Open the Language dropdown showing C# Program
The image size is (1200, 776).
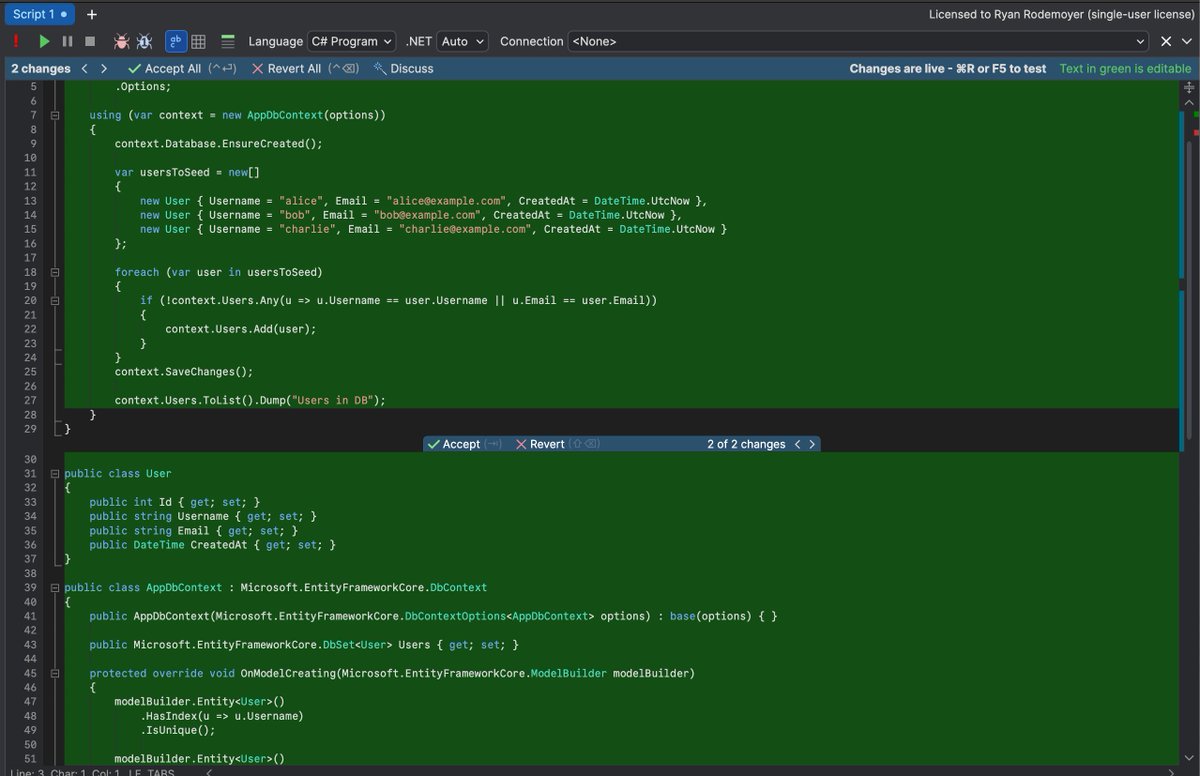[351, 41]
